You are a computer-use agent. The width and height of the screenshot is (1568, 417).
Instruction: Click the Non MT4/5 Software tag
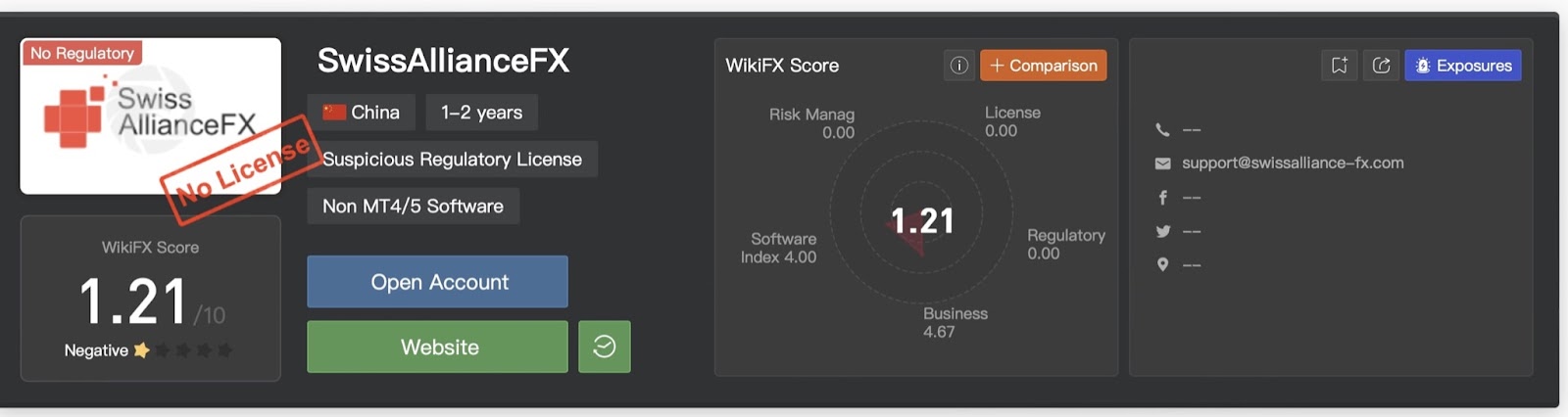click(413, 207)
